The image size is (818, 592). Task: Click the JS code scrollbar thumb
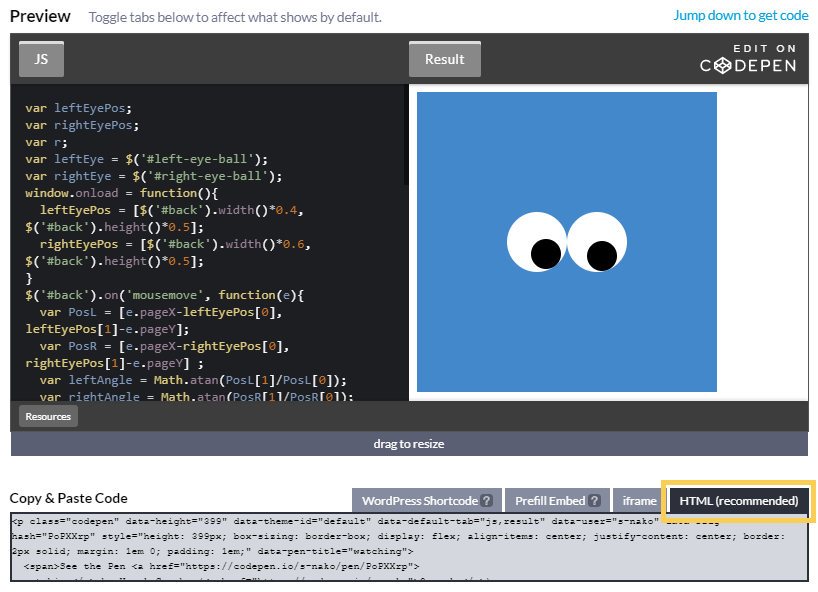[x=406, y=135]
